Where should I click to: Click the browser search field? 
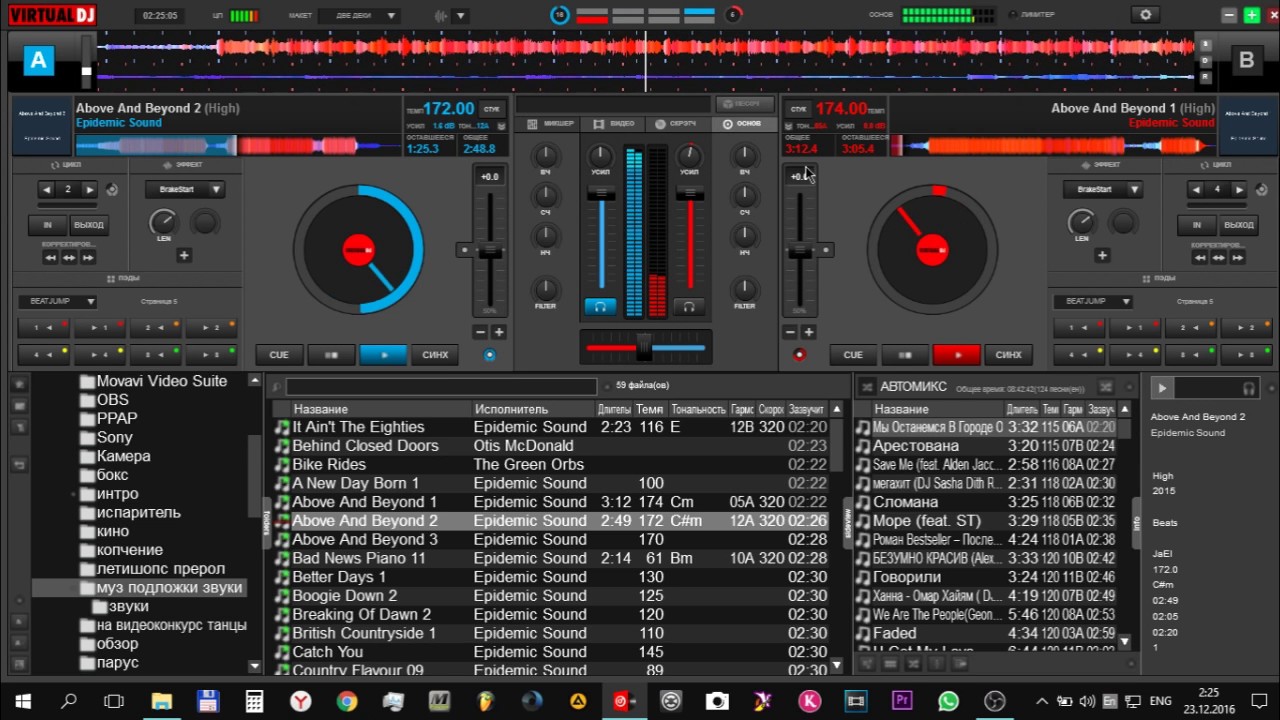(x=441, y=386)
